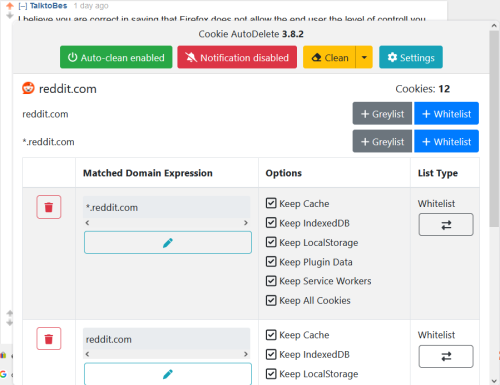Uncheck Keep Service Workers checkbox
The width and height of the screenshot is (500, 385).
point(271,281)
